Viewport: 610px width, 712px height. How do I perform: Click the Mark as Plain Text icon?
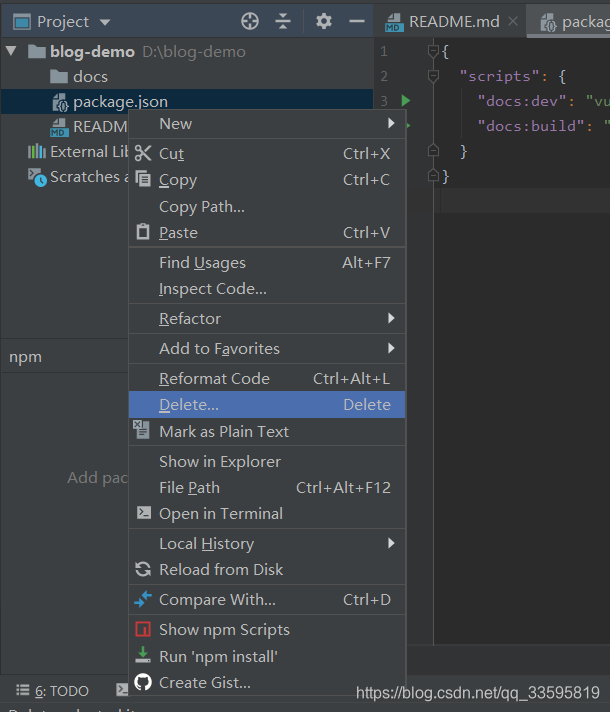[x=141, y=430]
